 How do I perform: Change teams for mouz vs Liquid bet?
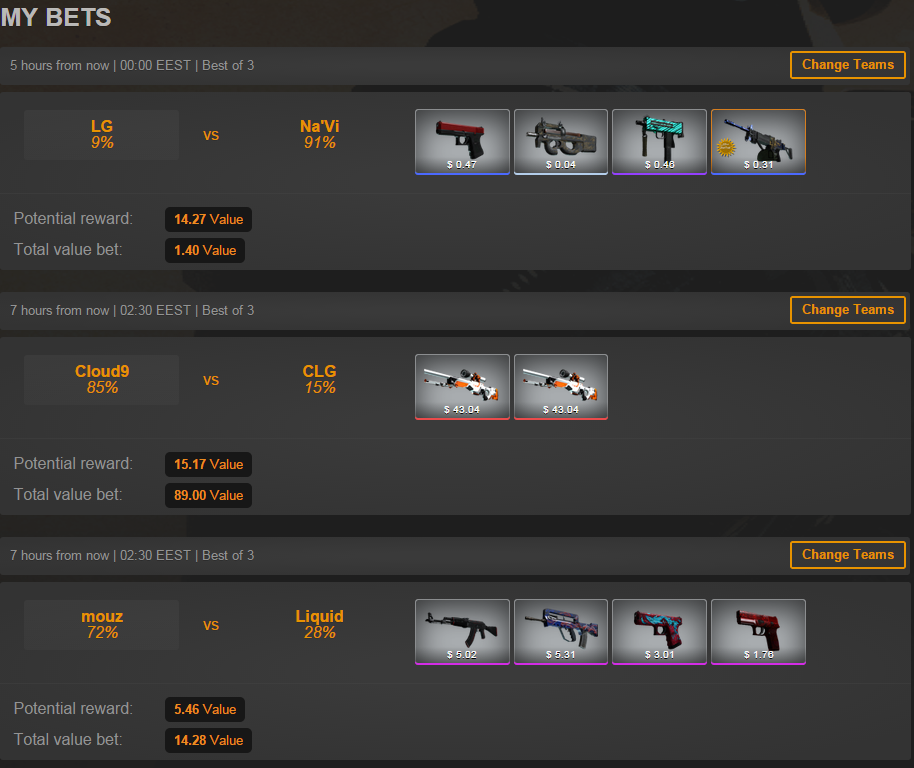848,555
